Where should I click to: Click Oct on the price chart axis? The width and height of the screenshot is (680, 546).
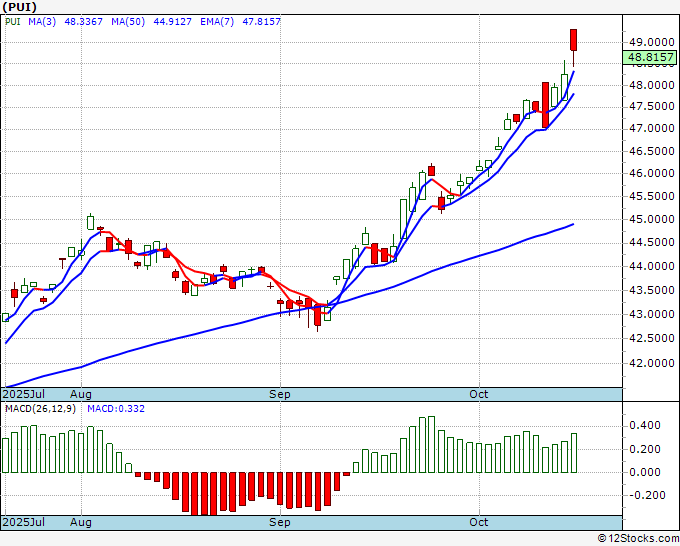[479, 394]
